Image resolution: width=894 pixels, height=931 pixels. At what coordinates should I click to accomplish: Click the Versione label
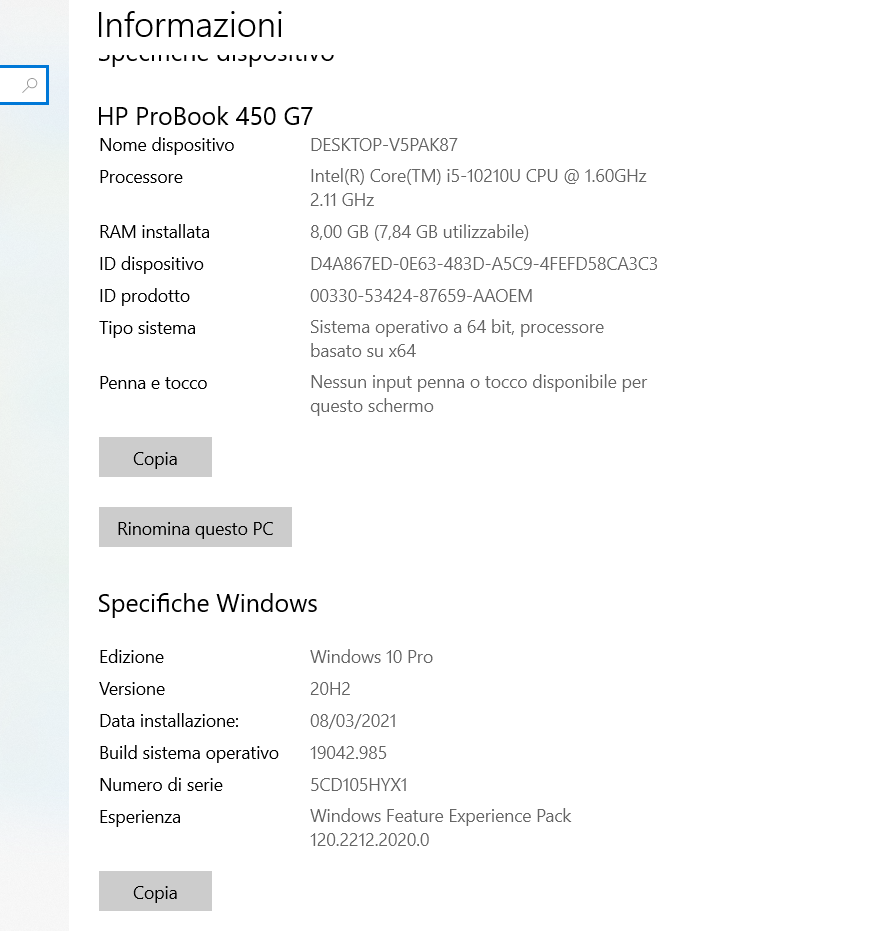[x=132, y=689]
